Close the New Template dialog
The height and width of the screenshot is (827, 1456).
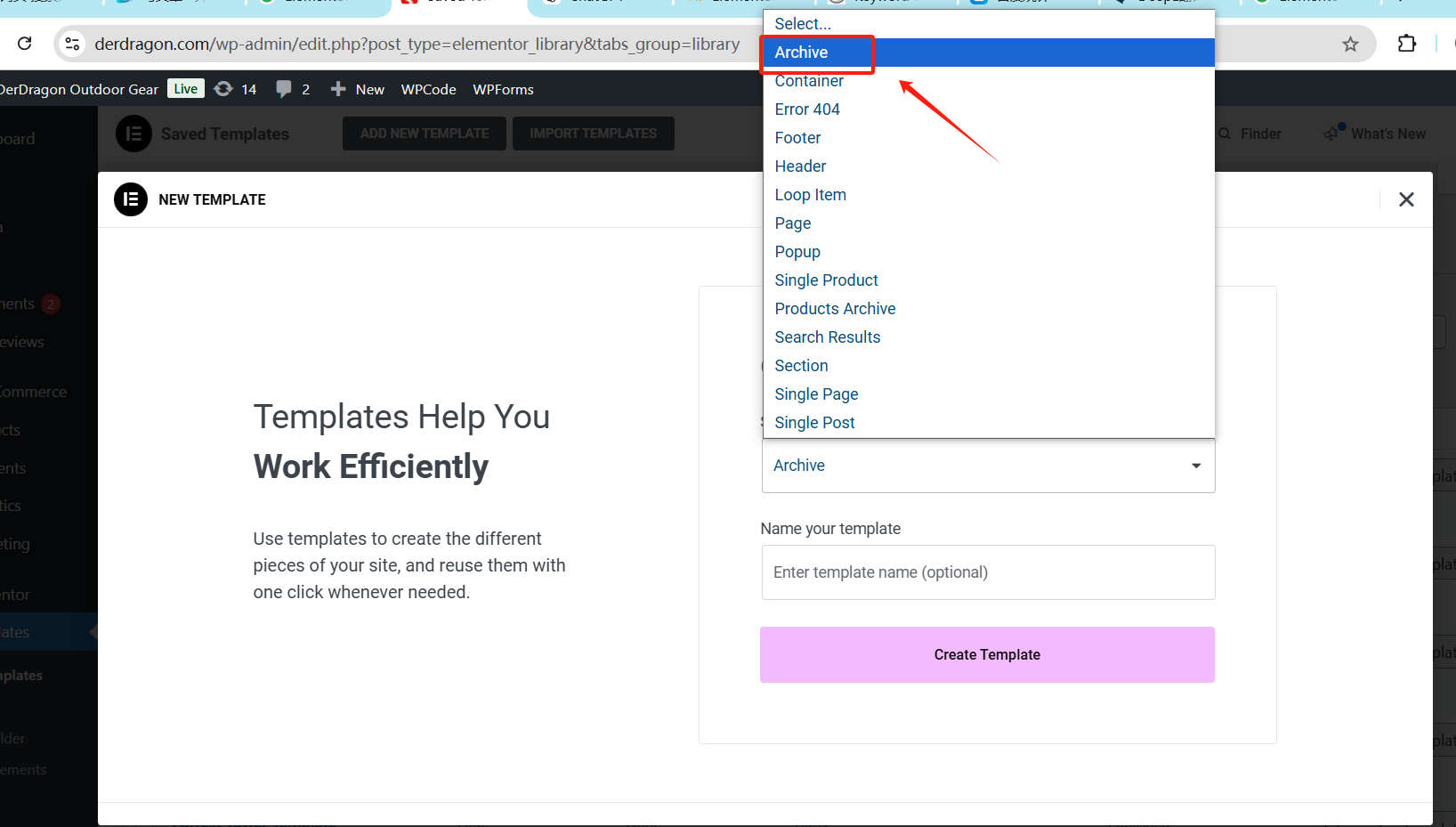1406,199
